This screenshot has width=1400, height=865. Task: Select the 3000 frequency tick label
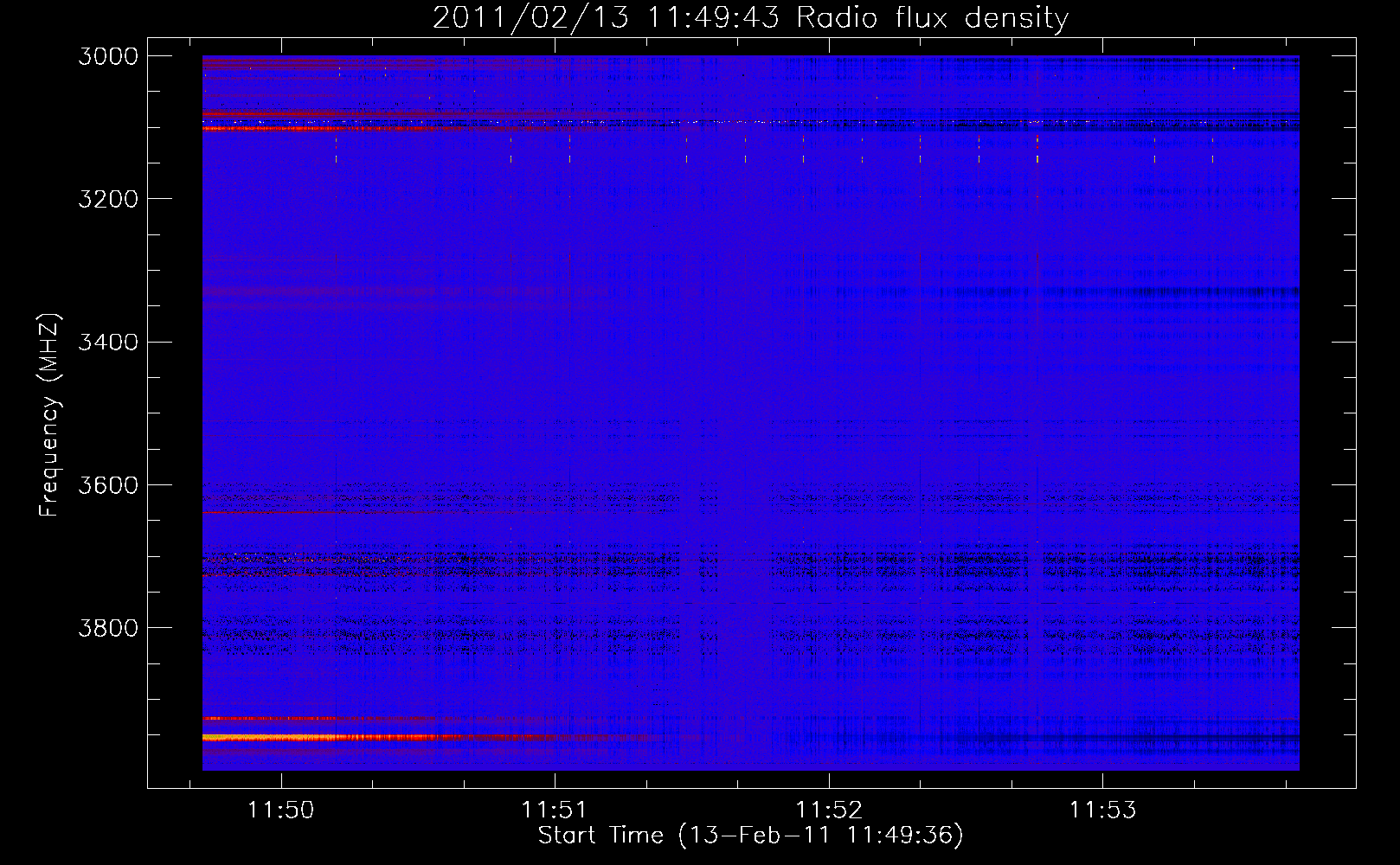click(108, 56)
